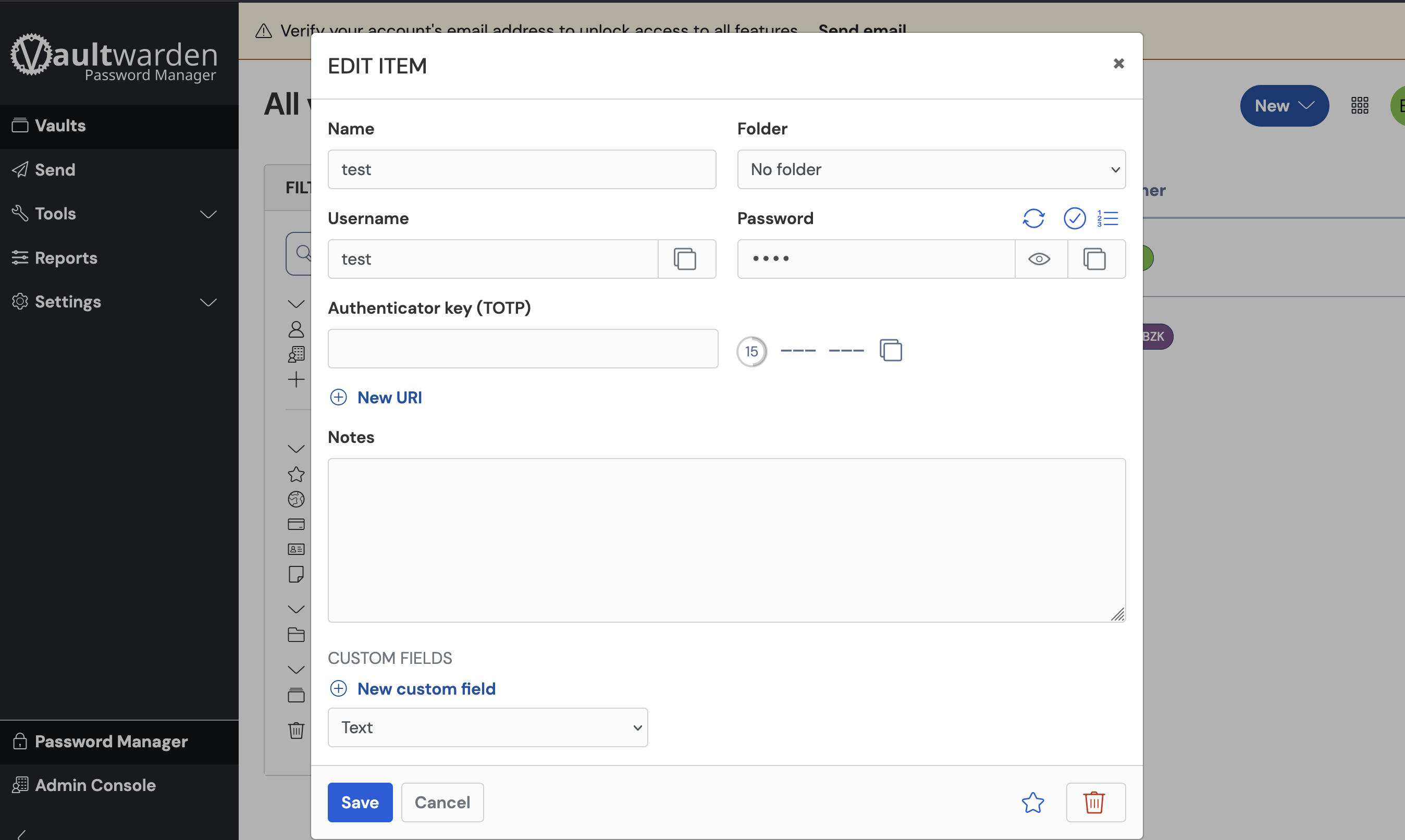This screenshot has height=840, width=1405.
Task: Select My vault person filter icon
Action: coord(296,329)
